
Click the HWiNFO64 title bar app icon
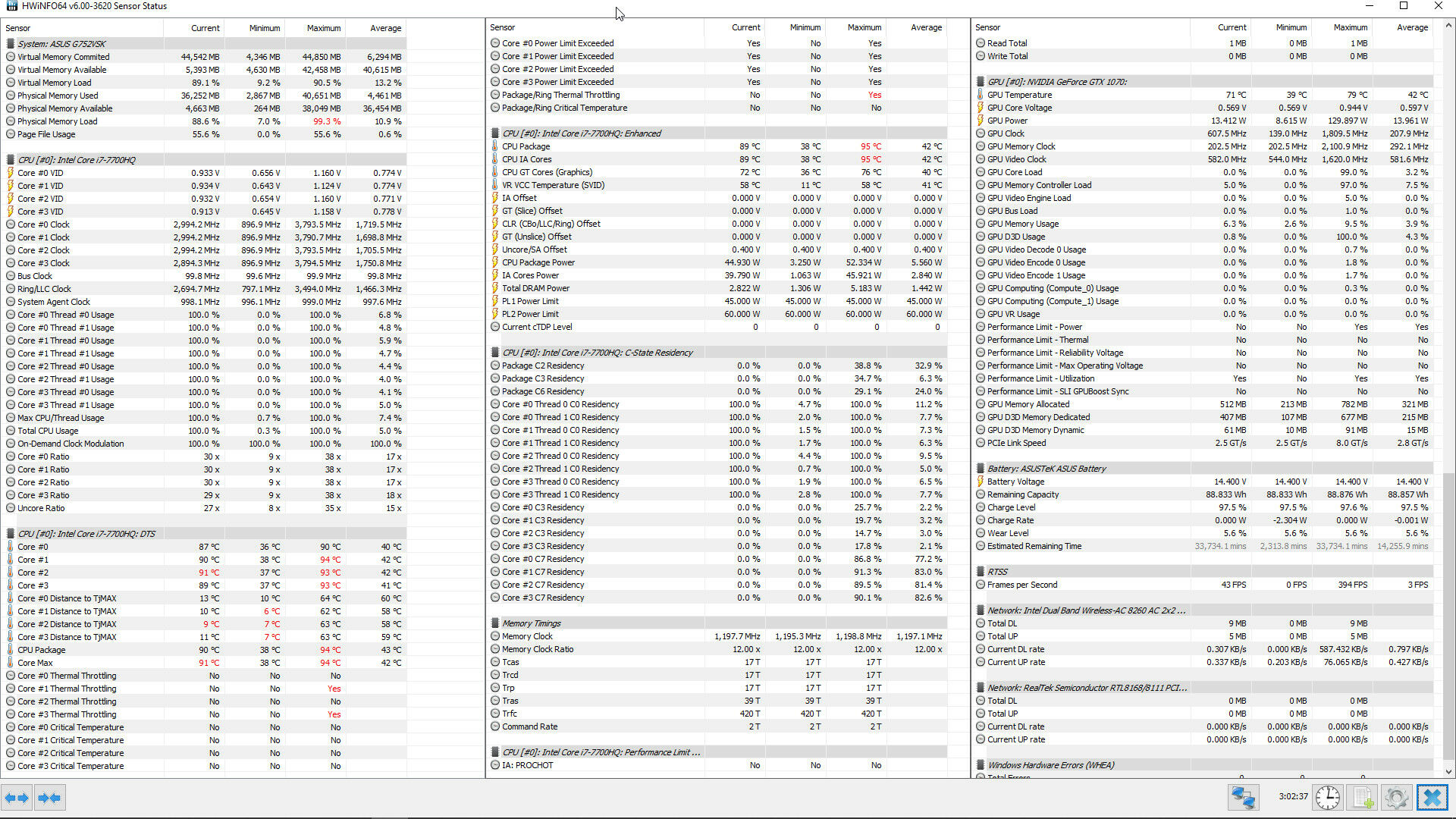[x=11, y=6]
